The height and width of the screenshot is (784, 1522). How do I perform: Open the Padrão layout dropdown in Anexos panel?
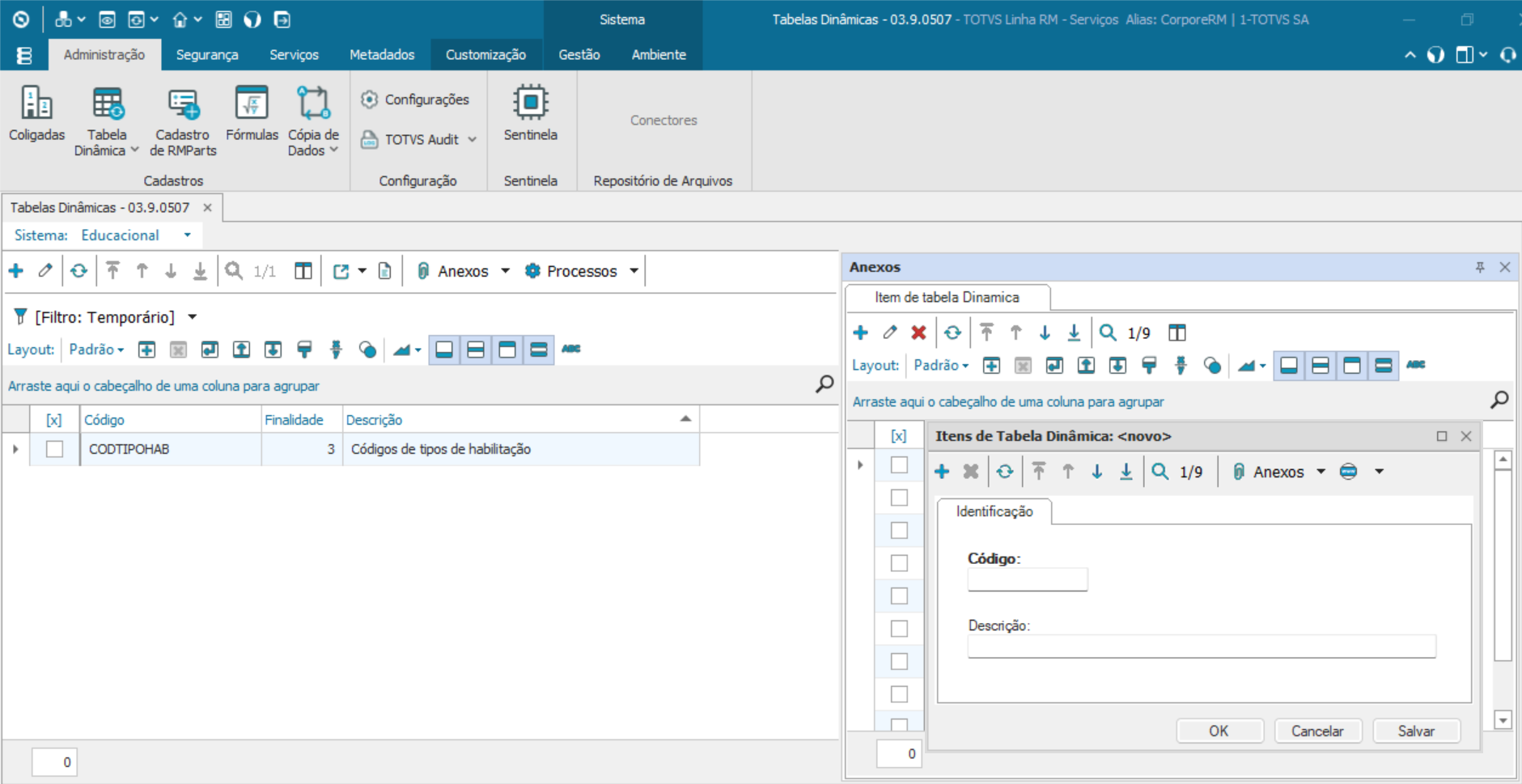tap(941, 366)
